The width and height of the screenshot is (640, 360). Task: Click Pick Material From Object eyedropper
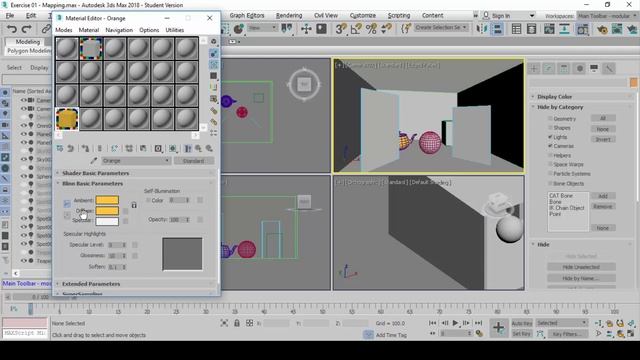click(x=94, y=161)
